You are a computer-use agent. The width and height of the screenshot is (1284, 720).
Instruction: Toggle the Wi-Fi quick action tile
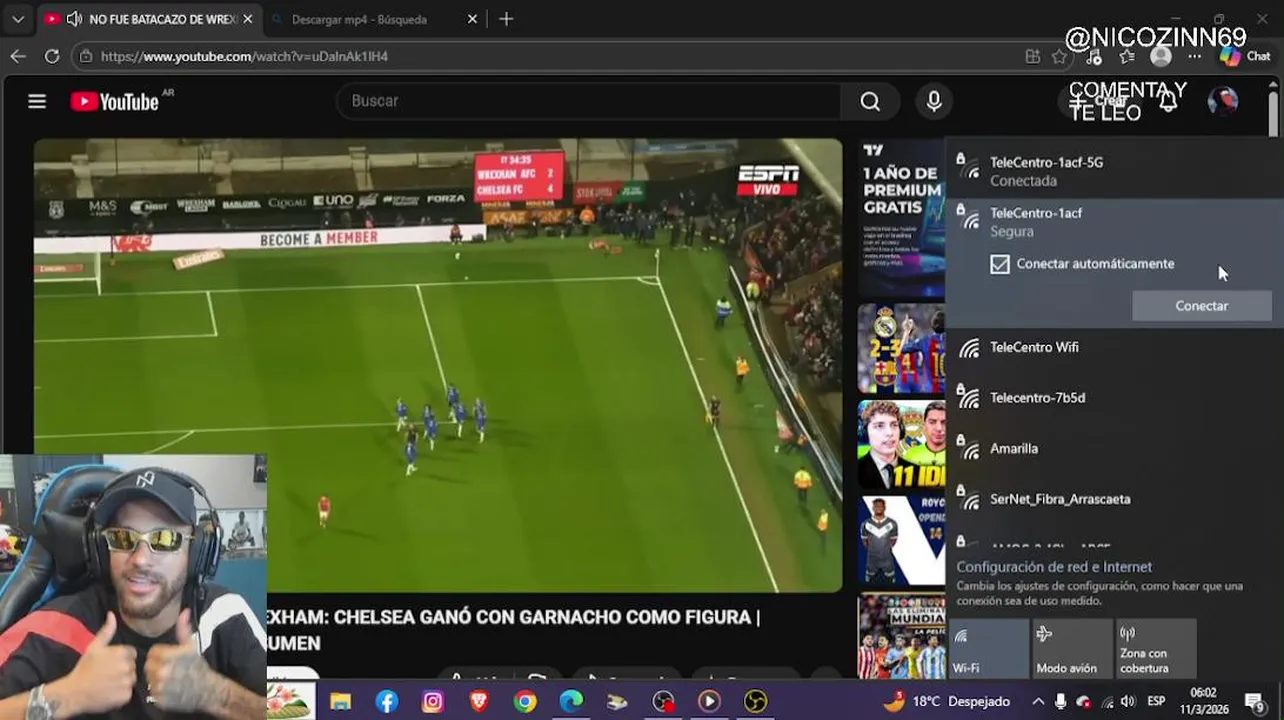pos(988,648)
